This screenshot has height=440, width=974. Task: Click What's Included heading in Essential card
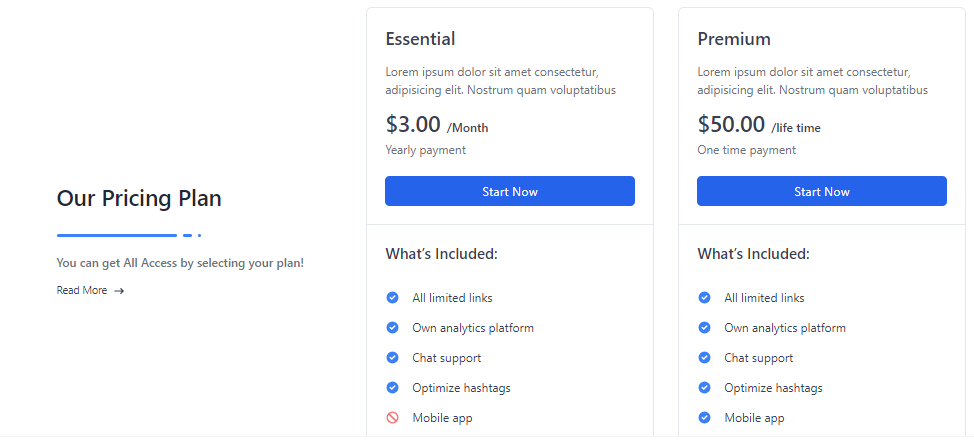click(x=442, y=254)
